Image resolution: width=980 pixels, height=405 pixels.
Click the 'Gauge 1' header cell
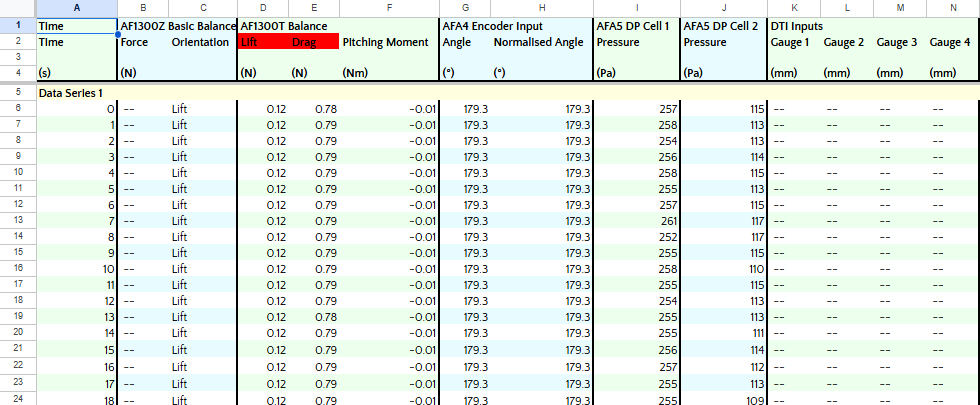[794, 42]
